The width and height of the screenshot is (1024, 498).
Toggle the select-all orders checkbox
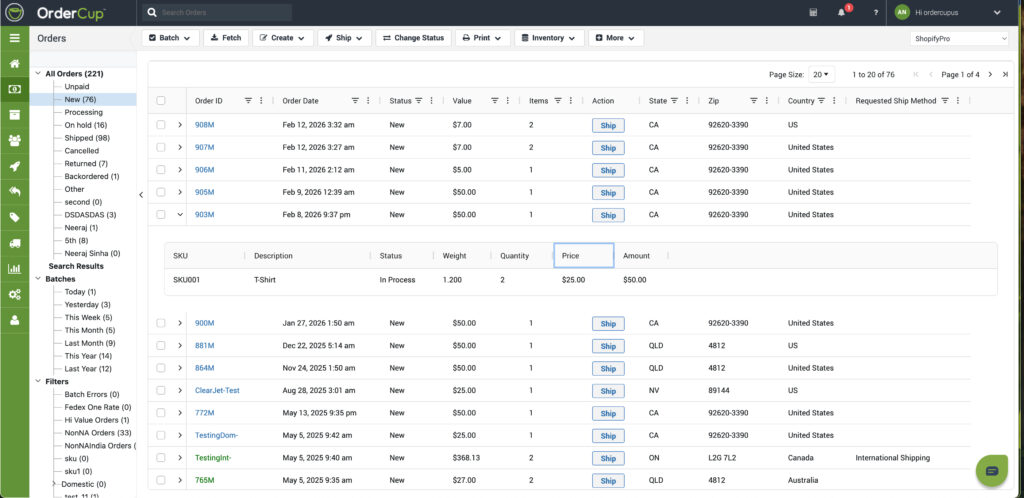coord(161,100)
